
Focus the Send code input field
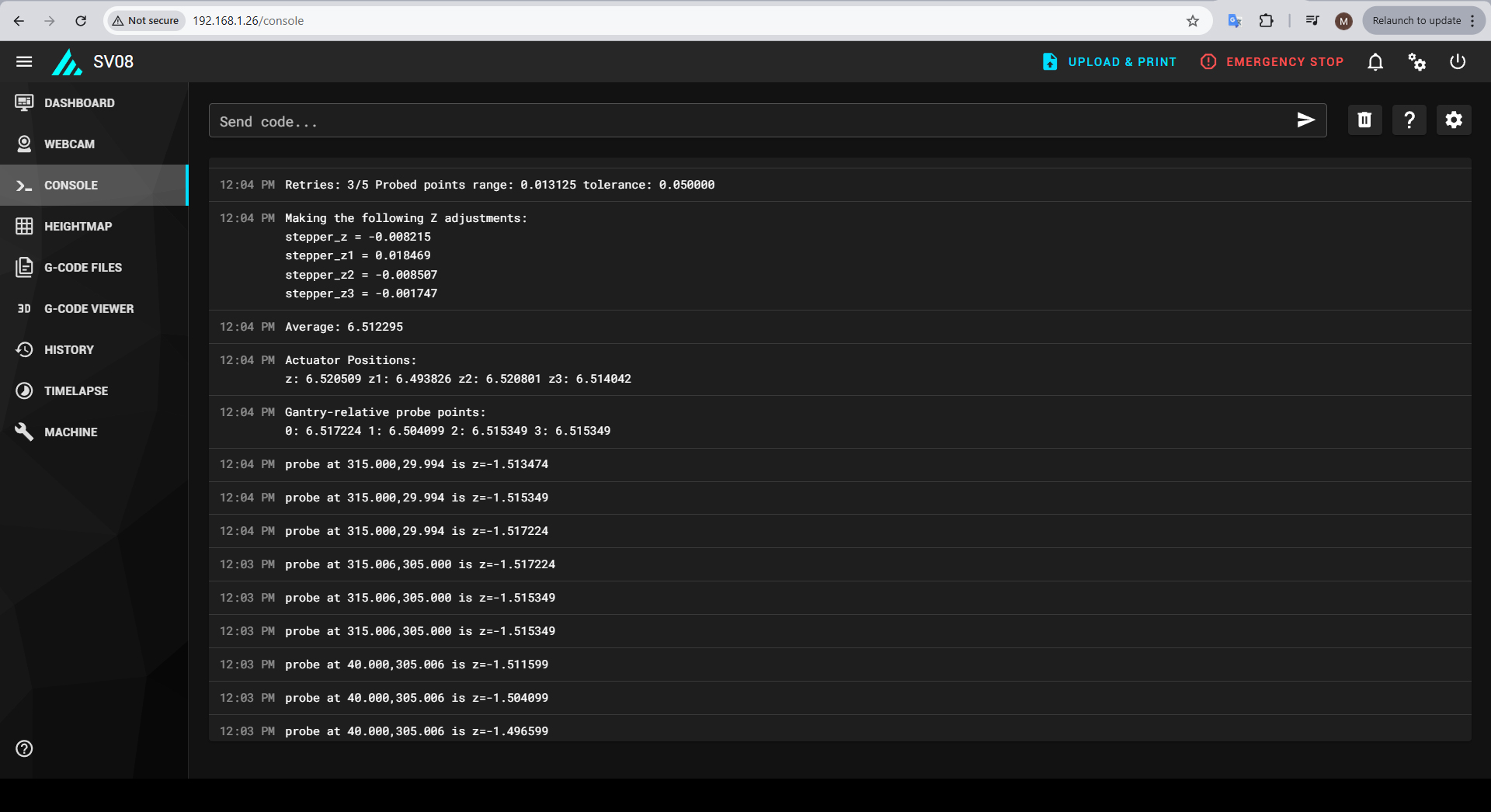tap(745, 121)
